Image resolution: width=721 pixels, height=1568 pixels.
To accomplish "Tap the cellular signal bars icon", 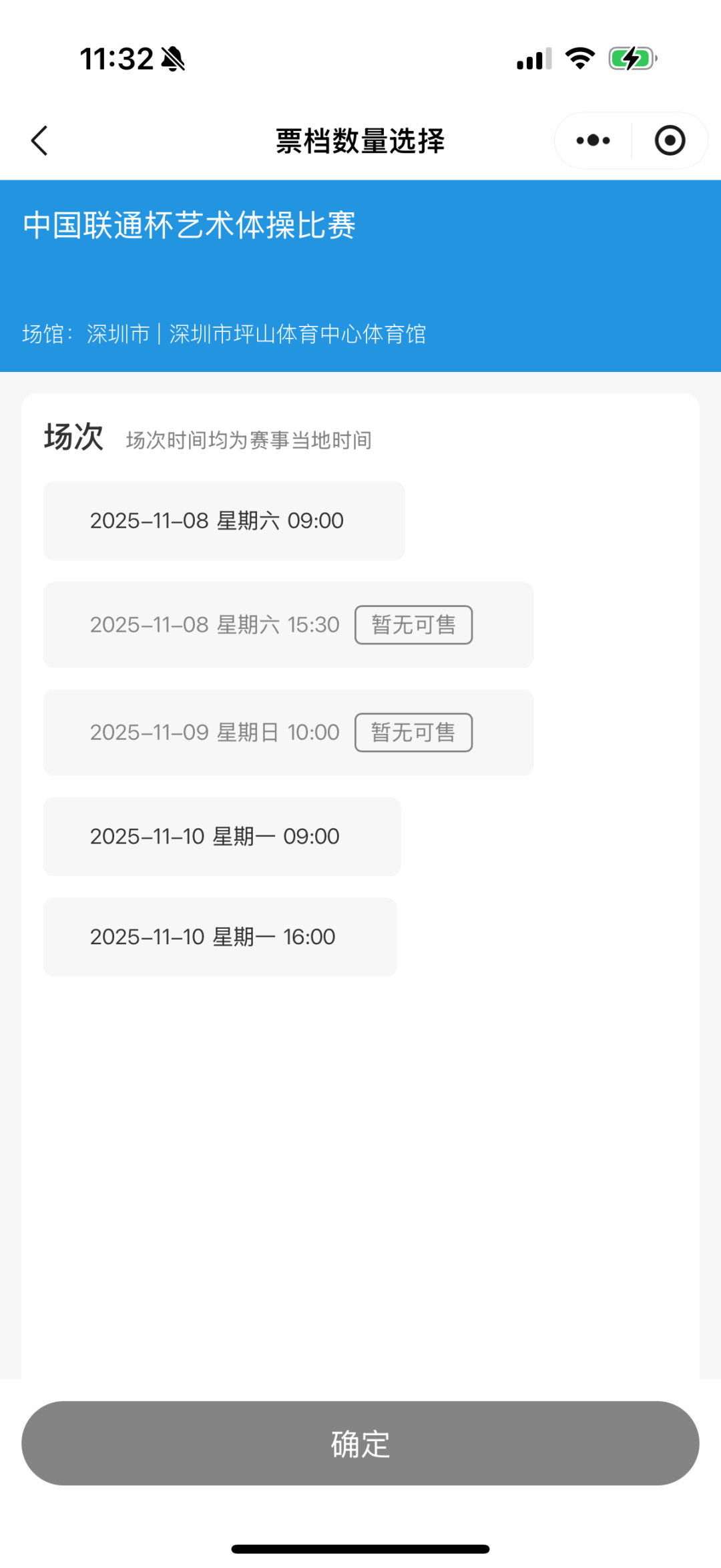I will (x=534, y=59).
